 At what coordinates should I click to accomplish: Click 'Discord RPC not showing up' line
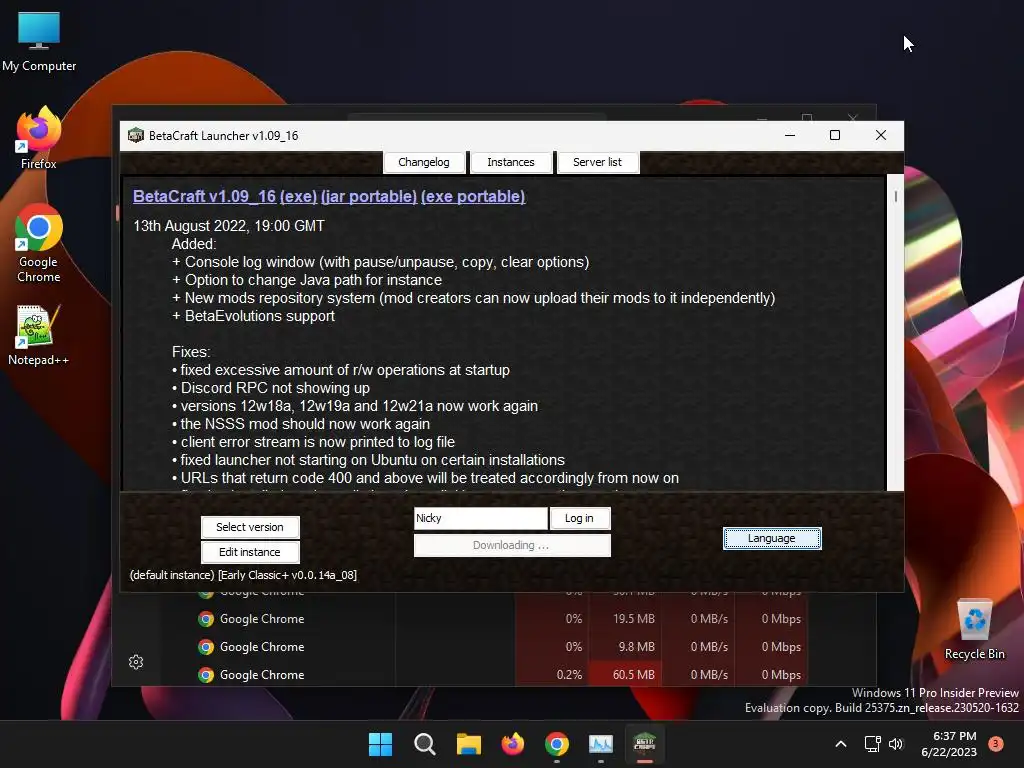[x=270, y=388]
